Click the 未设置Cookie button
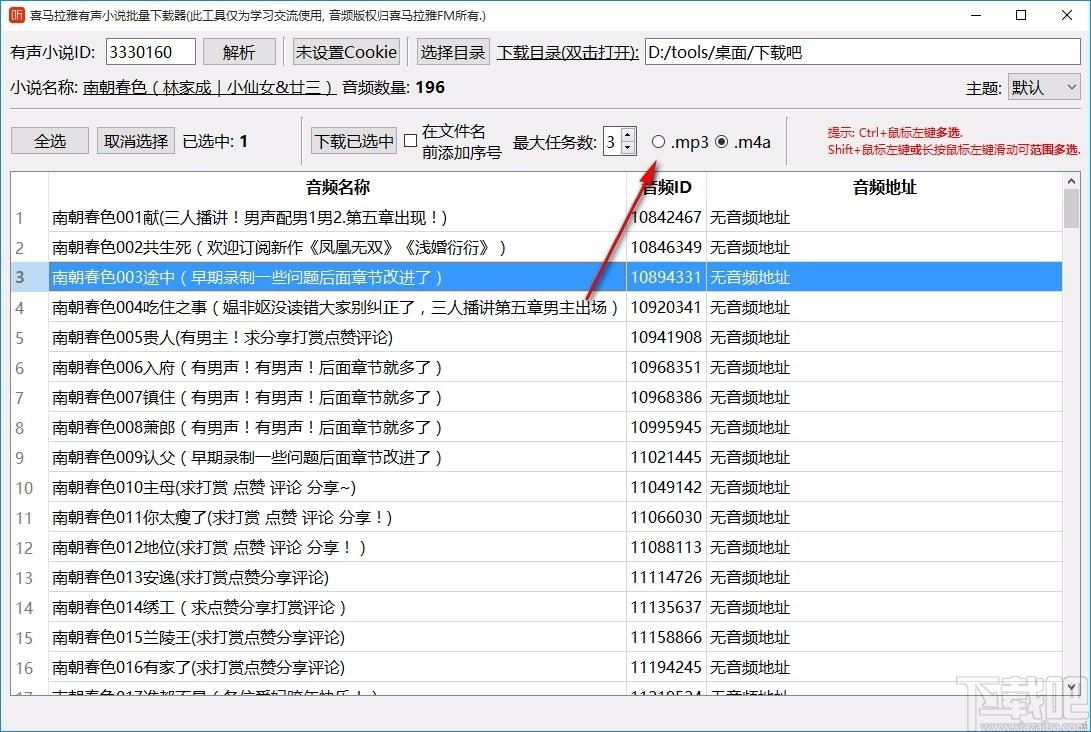Image resolution: width=1091 pixels, height=732 pixels. point(346,52)
